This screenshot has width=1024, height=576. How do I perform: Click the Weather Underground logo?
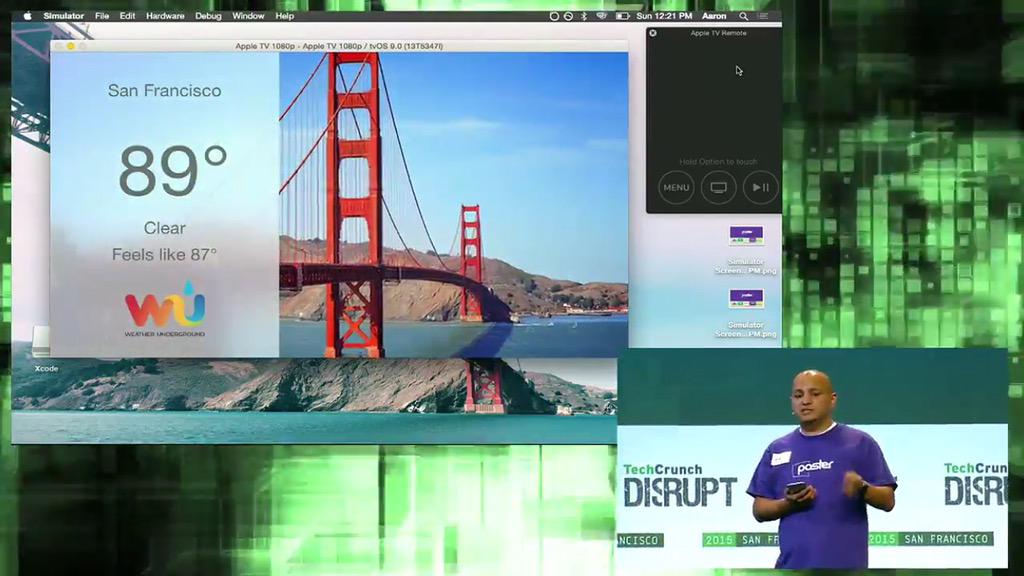tap(165, 309)
